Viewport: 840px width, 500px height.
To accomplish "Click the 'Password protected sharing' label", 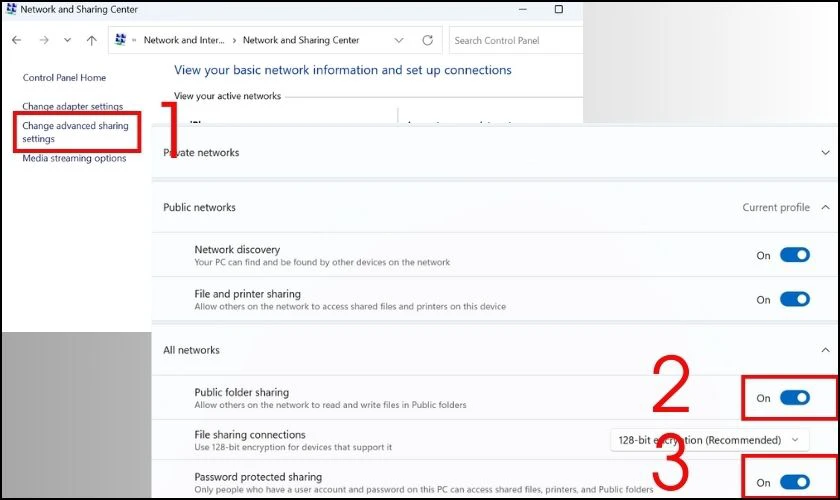I will pos(258,477).
